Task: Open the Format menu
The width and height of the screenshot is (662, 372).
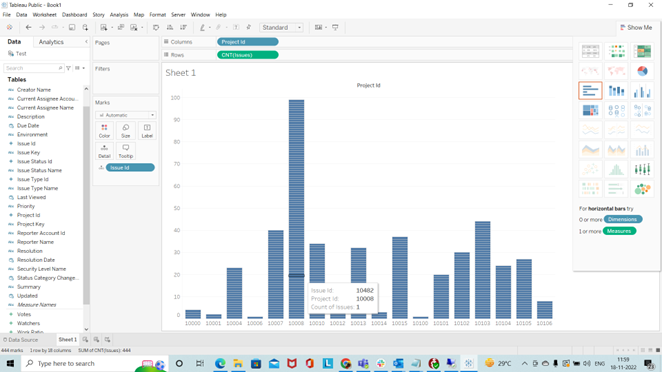Action: [157, 15]
